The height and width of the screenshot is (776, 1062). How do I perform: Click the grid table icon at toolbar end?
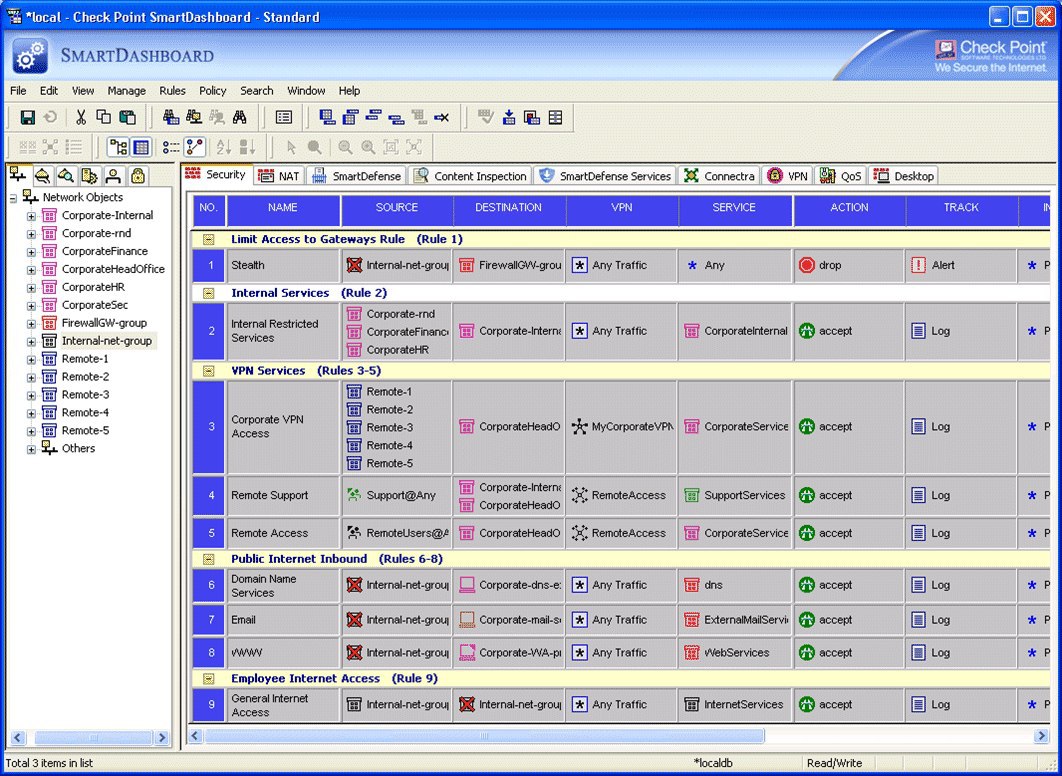coord(555,118)
